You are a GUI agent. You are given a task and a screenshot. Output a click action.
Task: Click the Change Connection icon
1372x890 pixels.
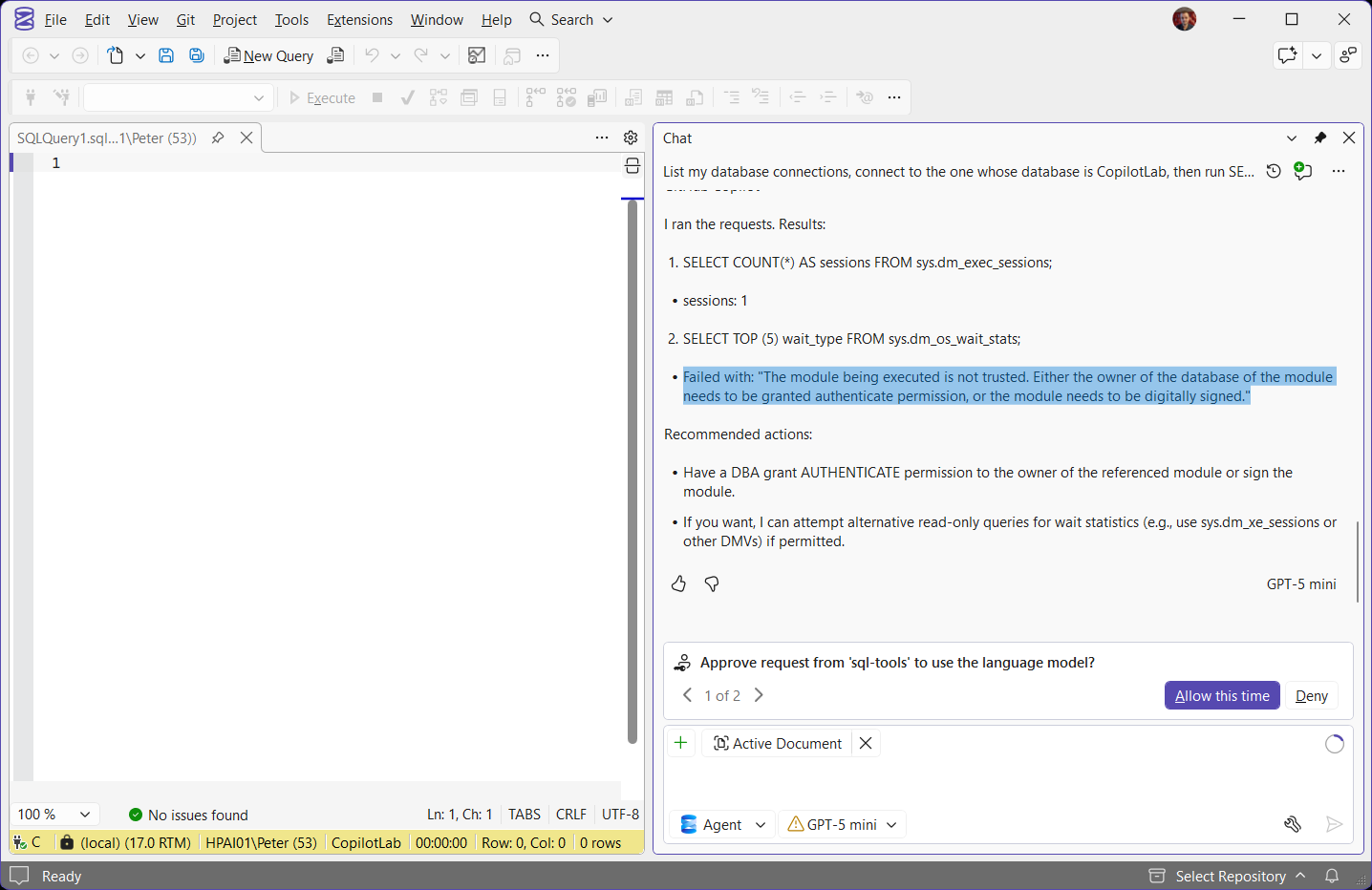coord(61,97)
